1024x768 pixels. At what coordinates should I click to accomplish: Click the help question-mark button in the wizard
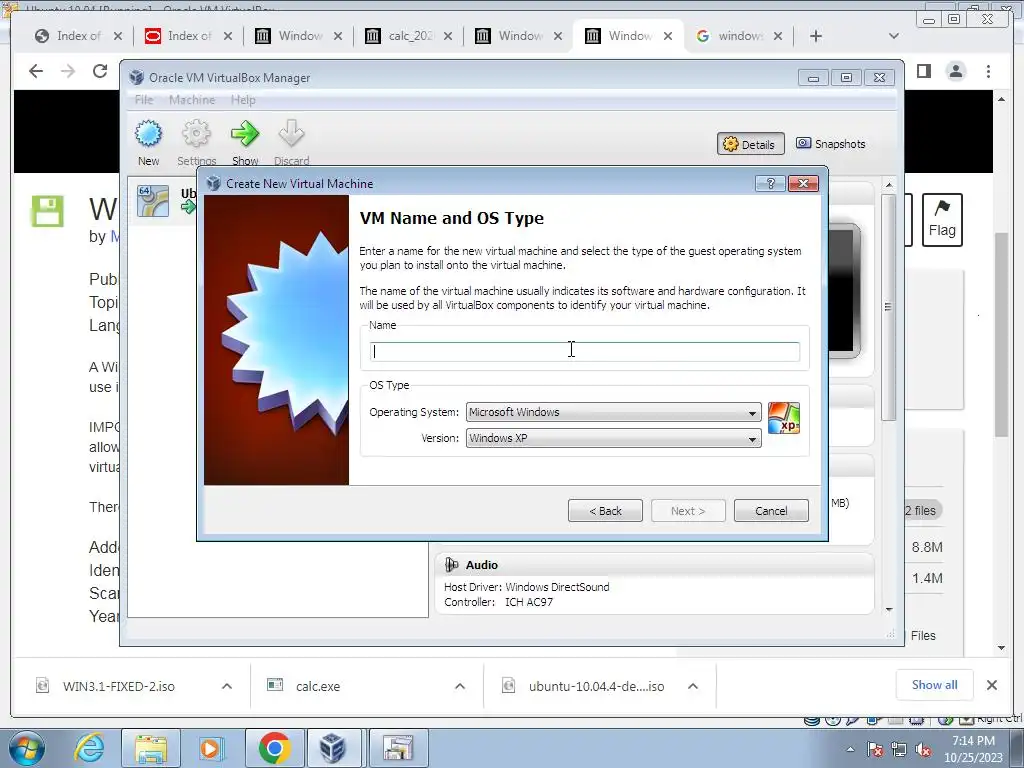[770, 184]
